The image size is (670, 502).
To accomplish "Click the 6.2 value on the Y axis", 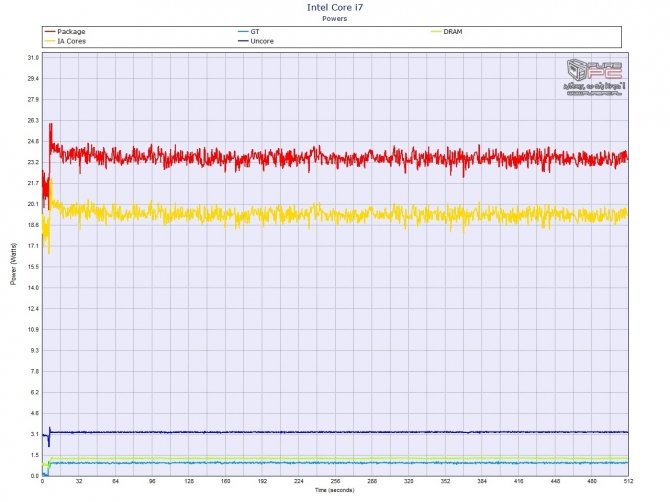I will click(35, 393).
